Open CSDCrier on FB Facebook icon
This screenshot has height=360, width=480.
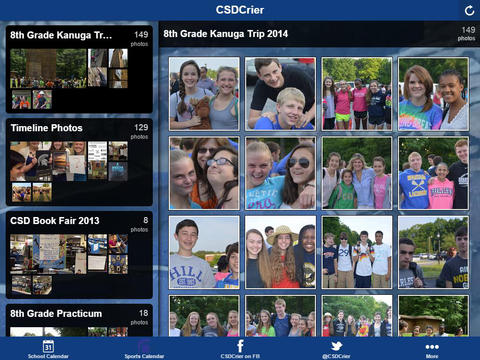240,346
